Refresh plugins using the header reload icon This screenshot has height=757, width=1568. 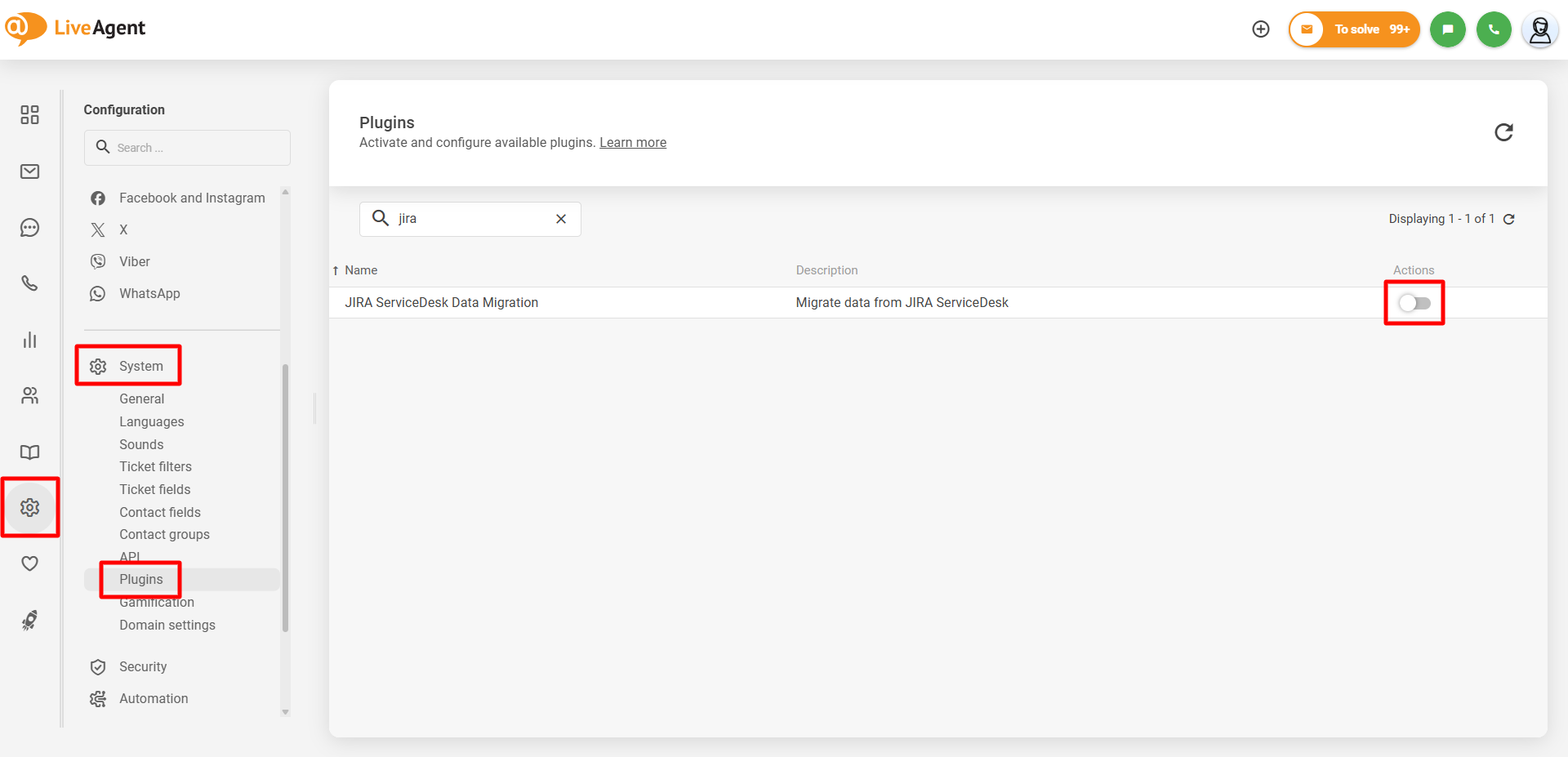[1503, 132]
